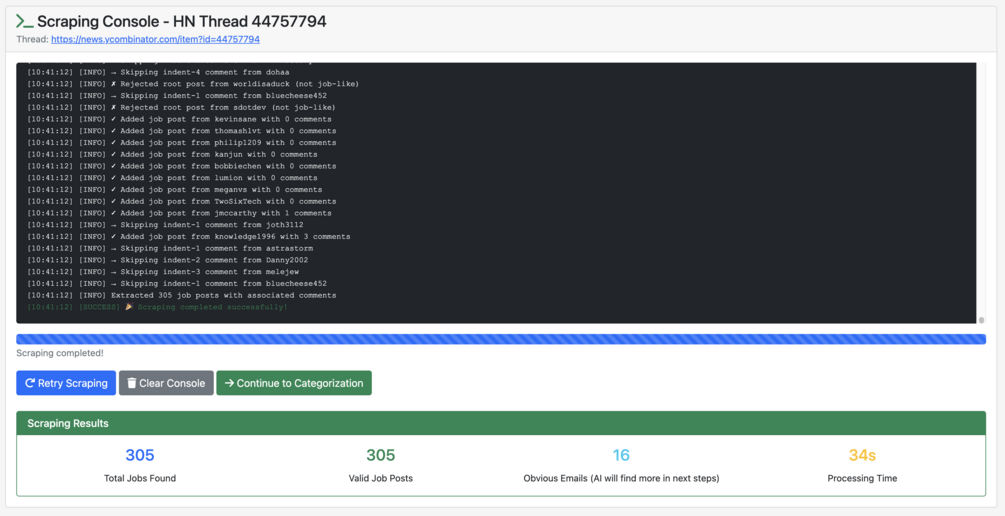Click the Total Jobs Found label
The height and width of the screenshot is (516, 1005).
pyautogui.click(x=140, y=478)
